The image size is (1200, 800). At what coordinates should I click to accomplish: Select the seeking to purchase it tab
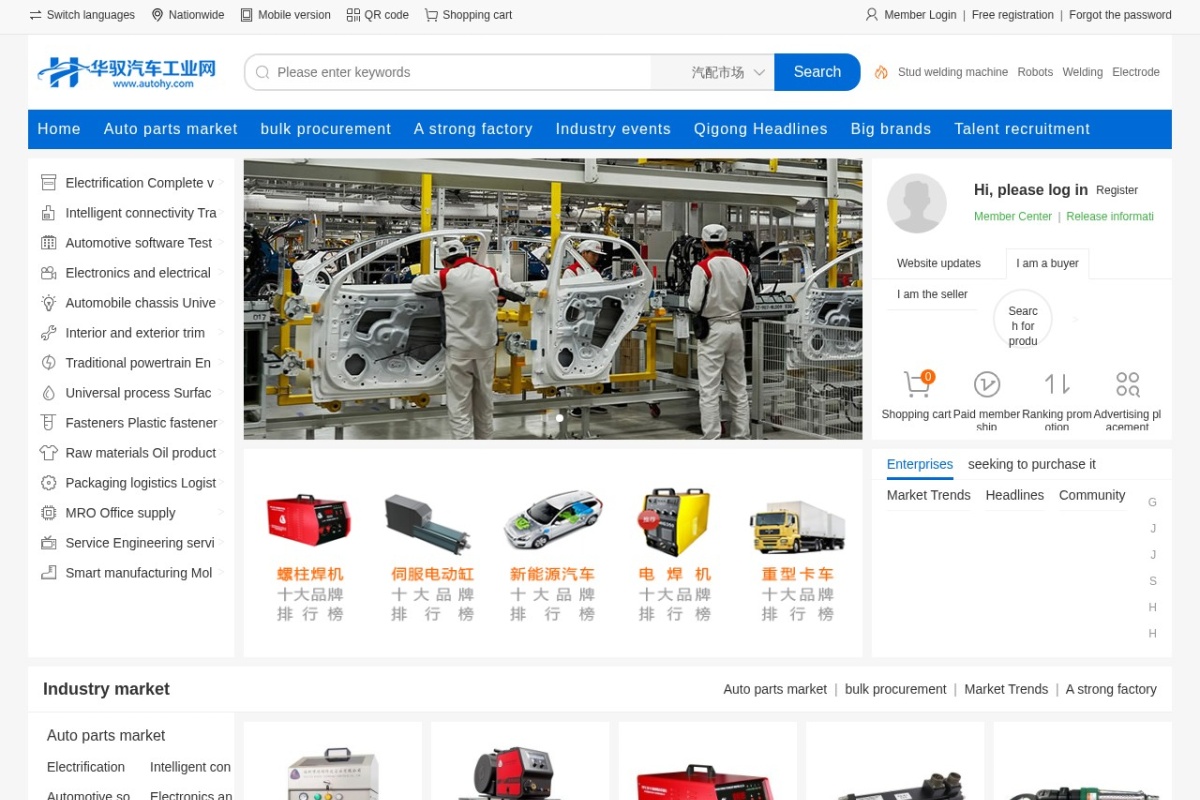1032,464
